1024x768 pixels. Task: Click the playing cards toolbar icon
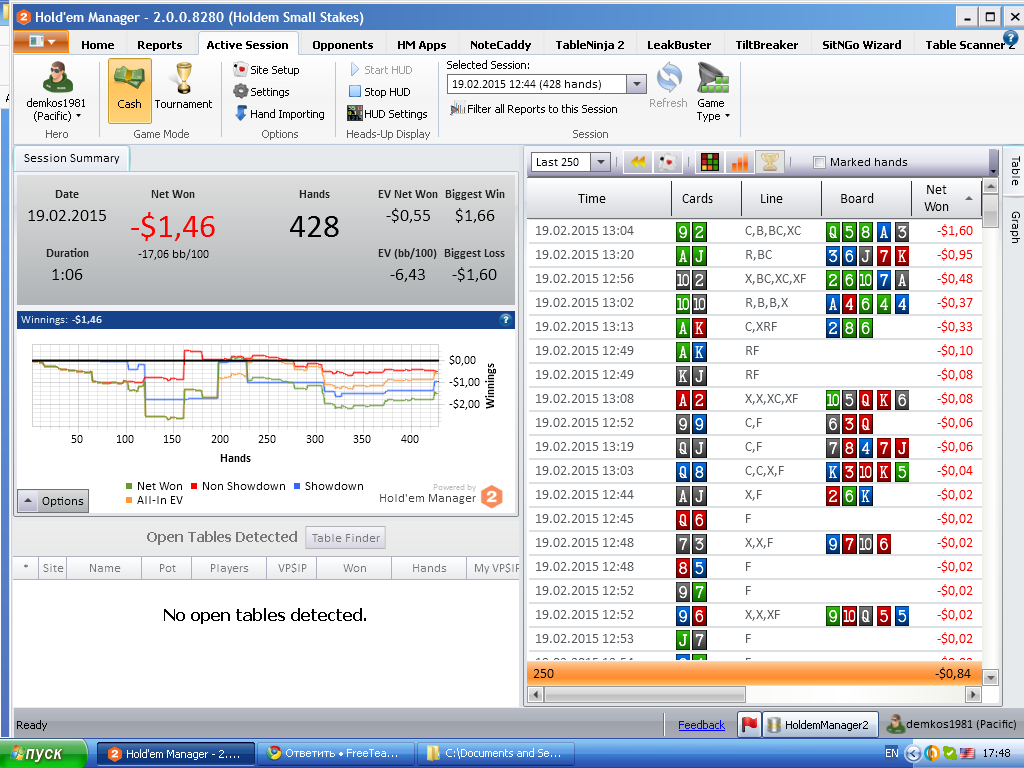coord(667,162)
